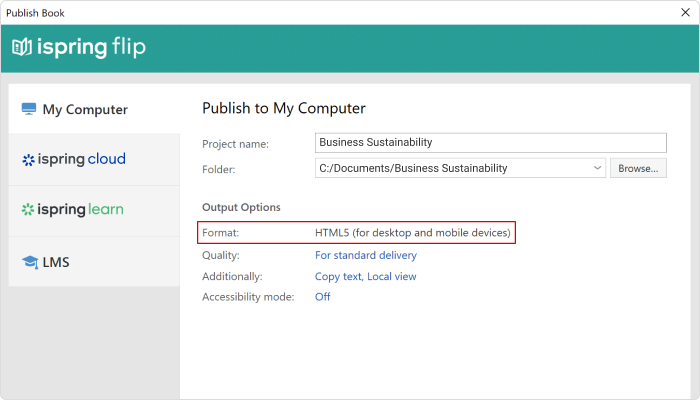The width and height of the screenshot is (700, 400).
Task: Open the 'For standard delivery' quality link
Action: [x=366, y=255]
